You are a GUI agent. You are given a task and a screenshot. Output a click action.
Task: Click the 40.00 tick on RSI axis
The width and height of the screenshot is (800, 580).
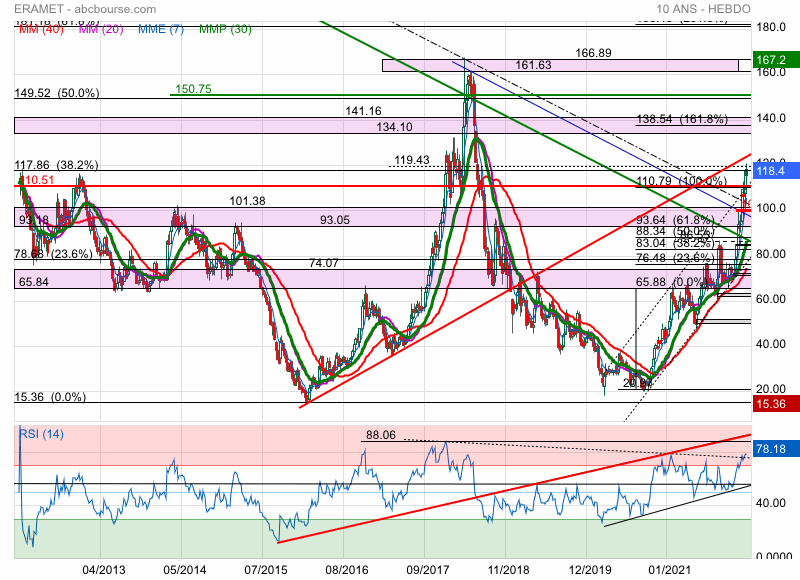pos(771,503)
